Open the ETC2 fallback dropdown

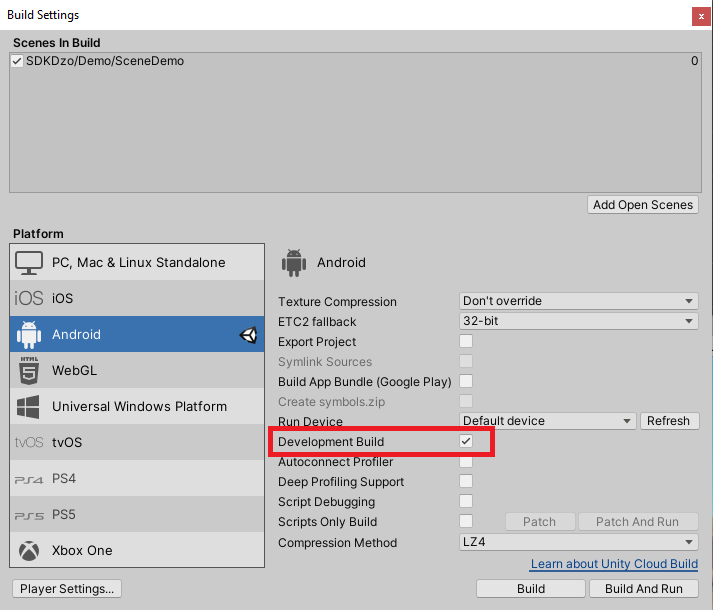click(578, 321)
